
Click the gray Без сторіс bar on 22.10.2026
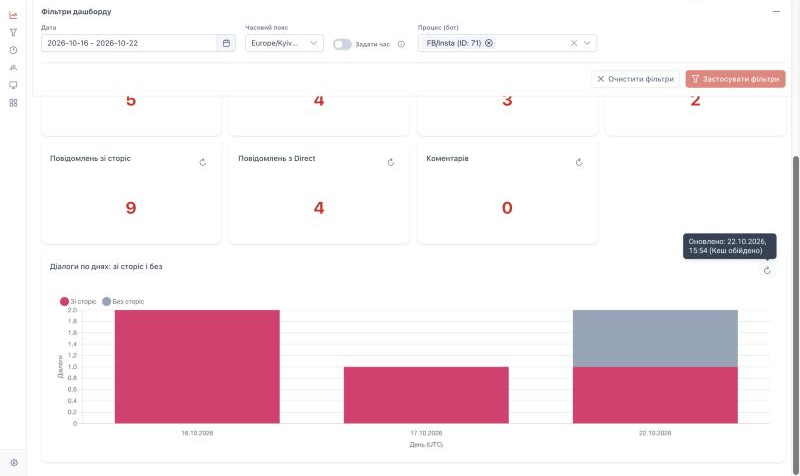click(655, 338)
